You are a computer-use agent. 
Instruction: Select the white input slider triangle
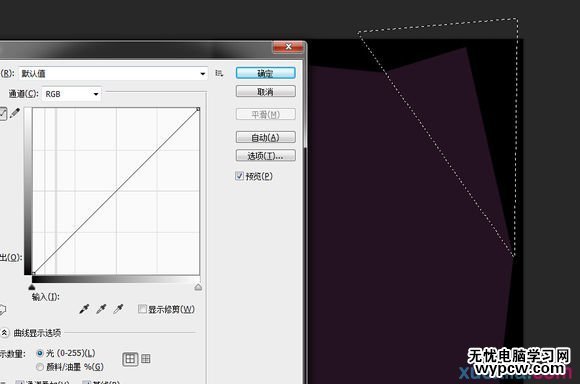coord(198,287)
